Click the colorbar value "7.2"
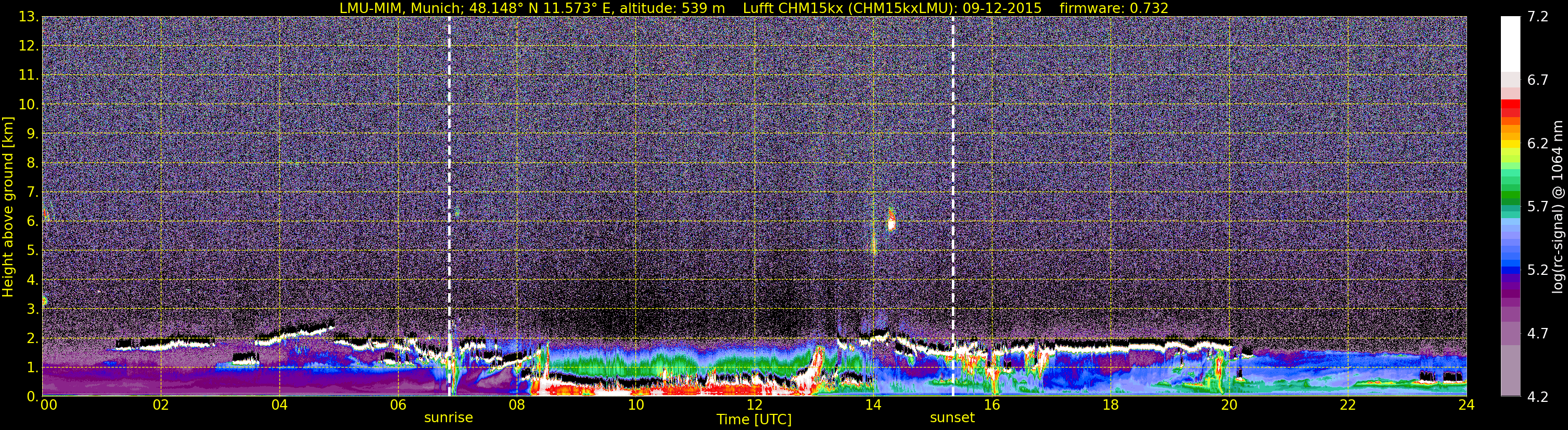Viewport: 1568px width, 430px height. click(1538, 17)
